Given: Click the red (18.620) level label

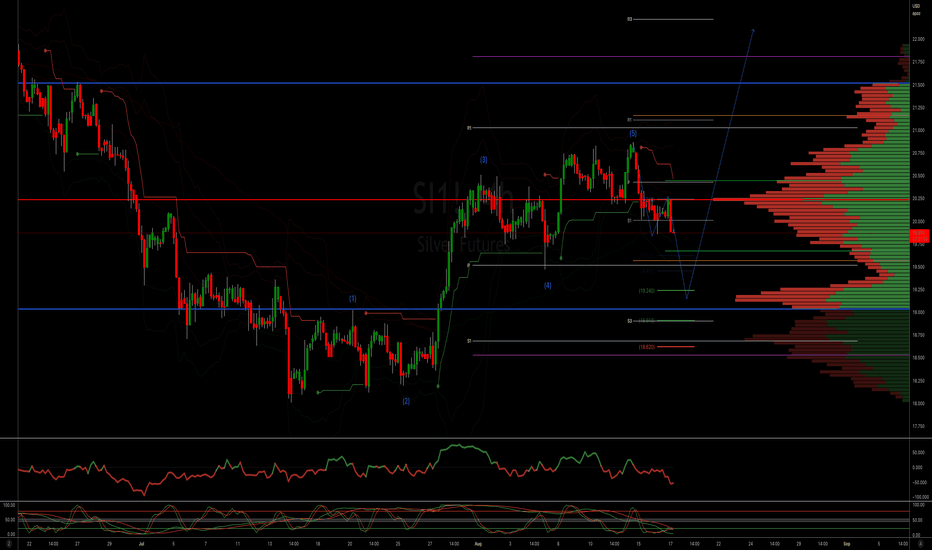Looking at the screenshot, I should (x=647, y=347).
